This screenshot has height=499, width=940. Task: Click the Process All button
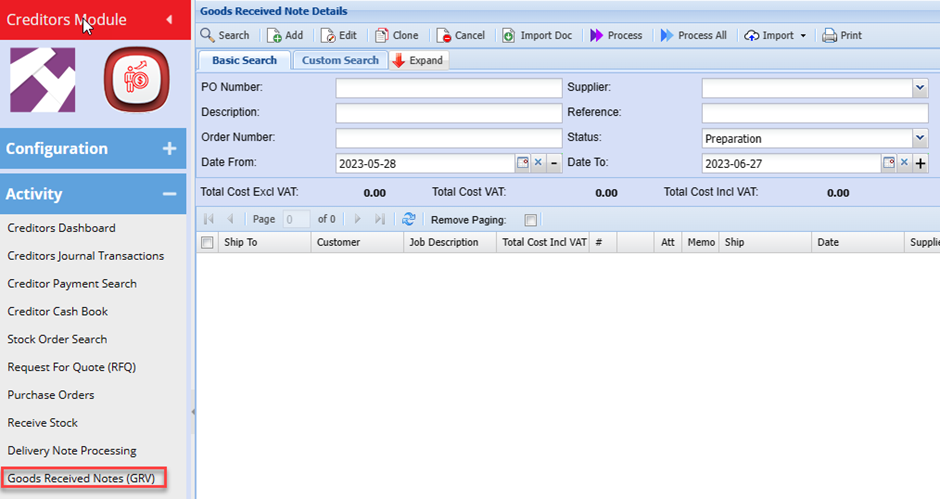point(694,35)
